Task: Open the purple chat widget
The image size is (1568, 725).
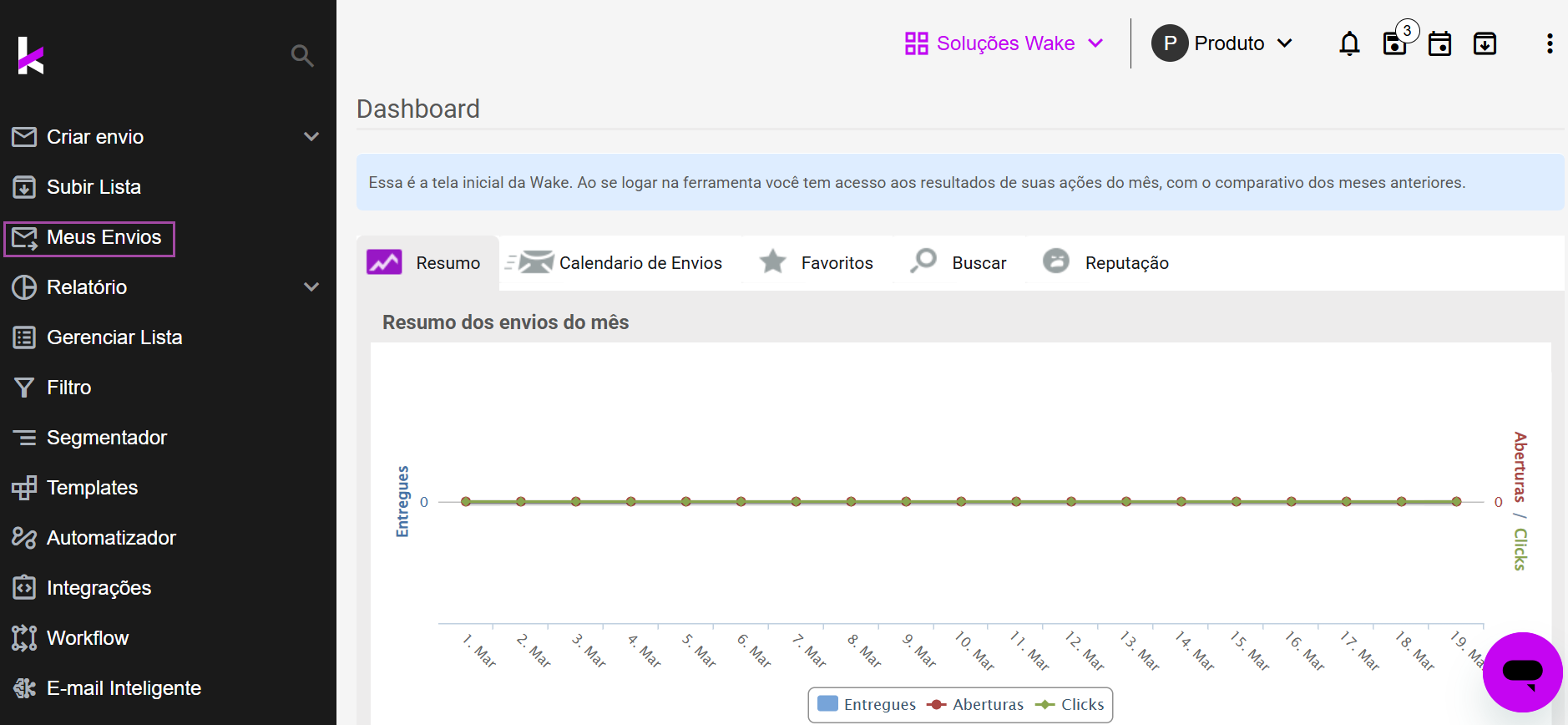Action: [1522, 672]
